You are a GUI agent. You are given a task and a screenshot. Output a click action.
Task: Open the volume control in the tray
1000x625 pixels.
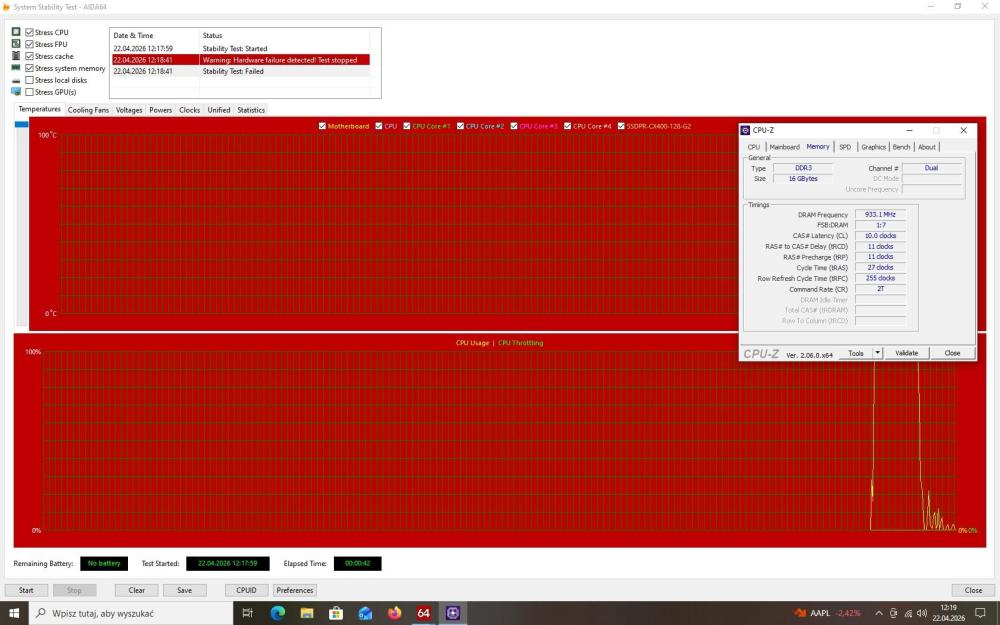coord(922,614)
